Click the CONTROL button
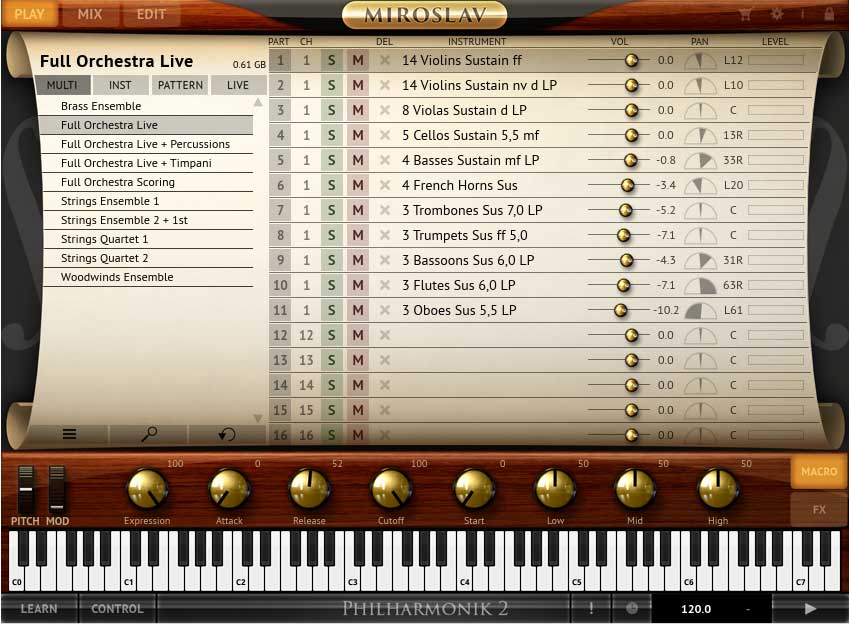Image resolution: width=849 pixels, height=624 pixels. point(117,608)
